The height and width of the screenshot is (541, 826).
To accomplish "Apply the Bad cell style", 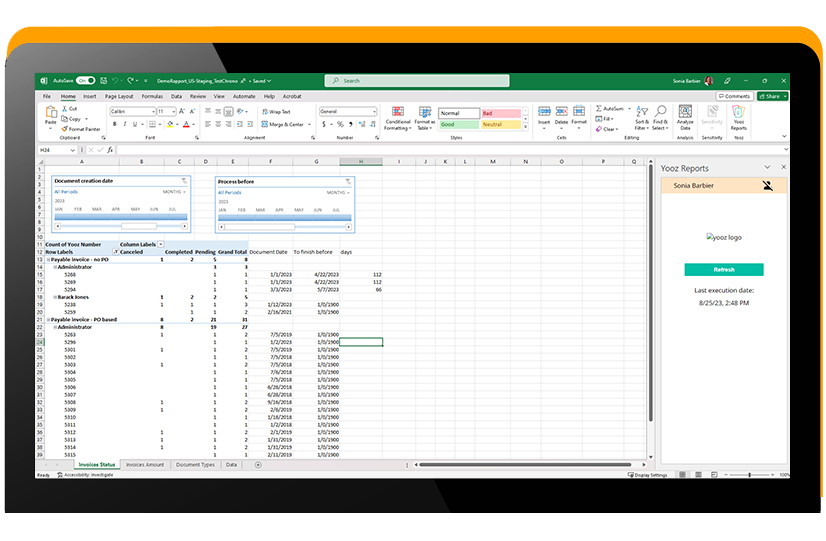I will coord(500,113).
